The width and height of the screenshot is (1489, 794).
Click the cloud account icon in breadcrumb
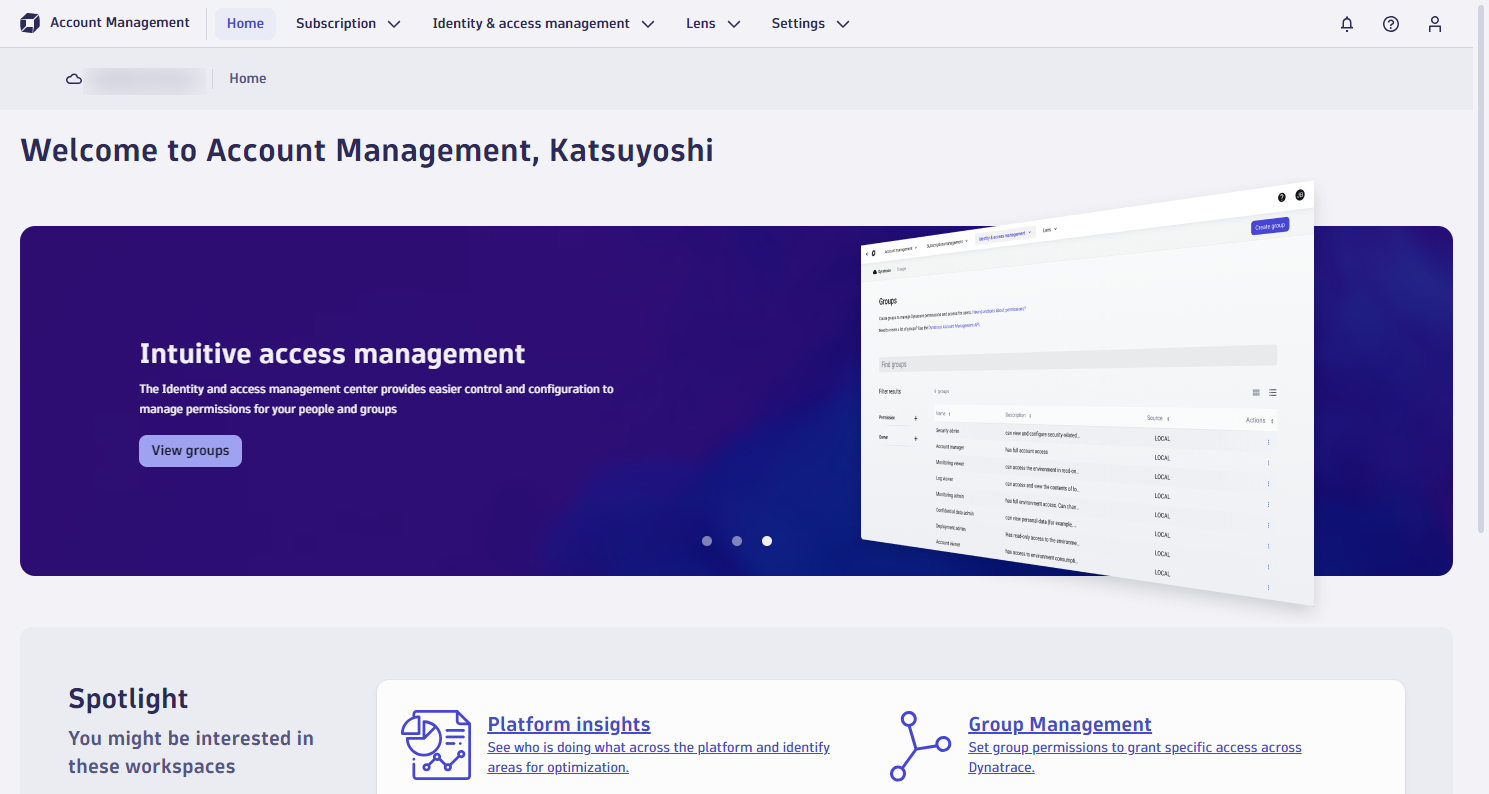click(74, 79)
